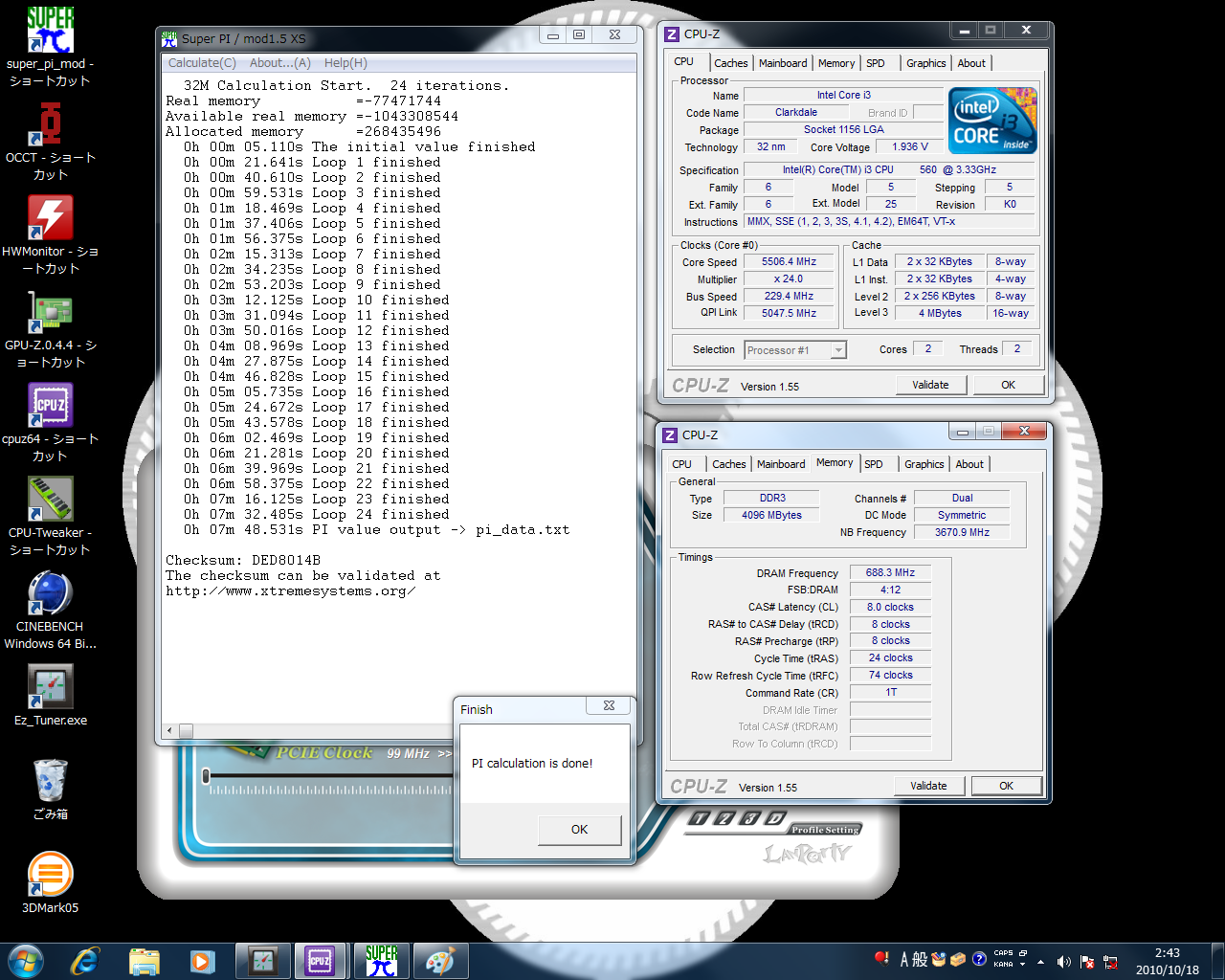Switch to Ez_Tuner app in the taskbar
The image size is (1225, 980).
coord(262,961)
